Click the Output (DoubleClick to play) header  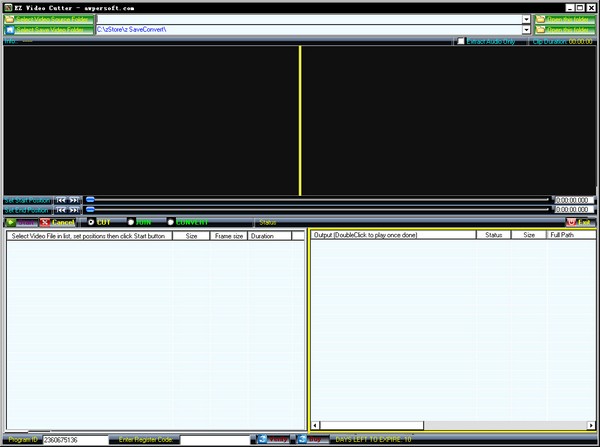(393, 235)
